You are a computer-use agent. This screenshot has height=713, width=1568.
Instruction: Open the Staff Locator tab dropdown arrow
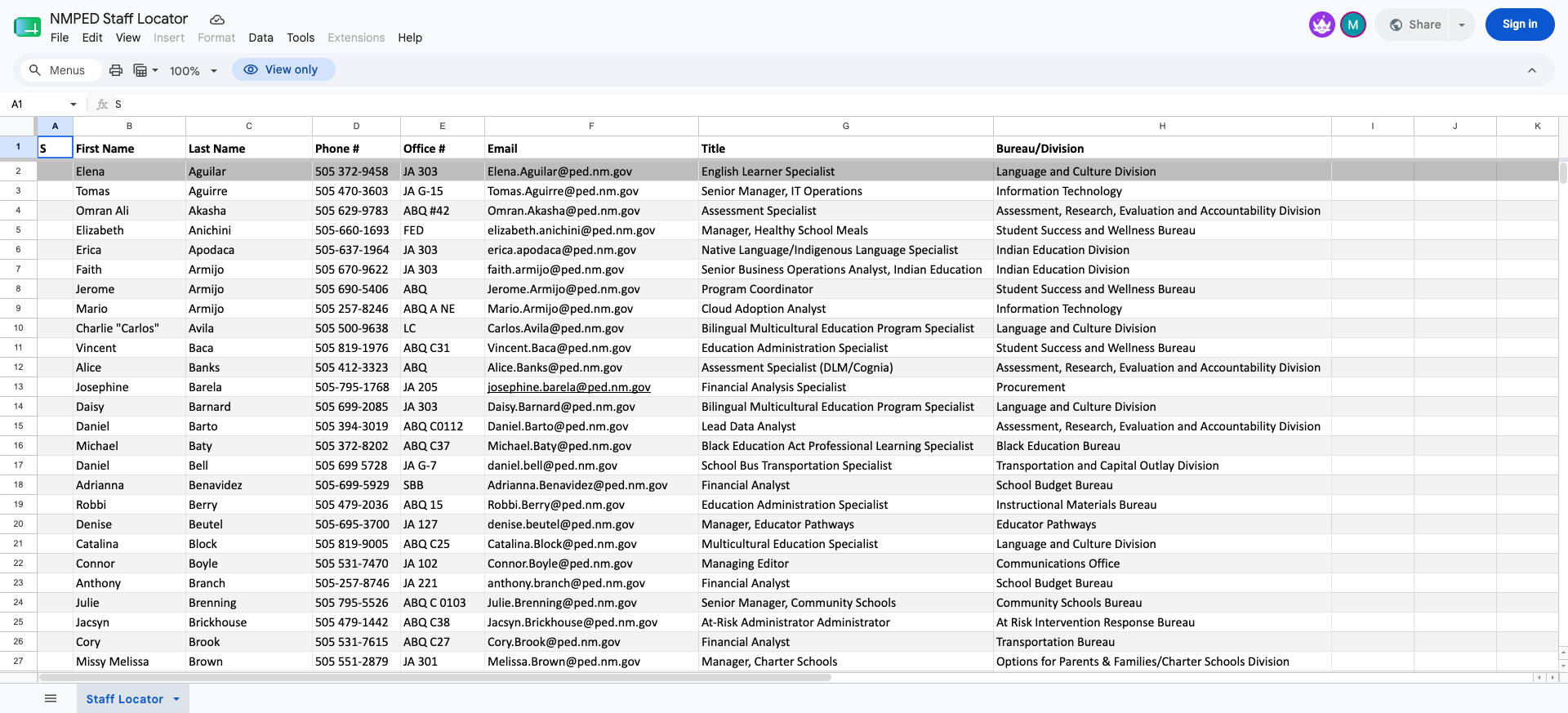(x=176, y=699)
